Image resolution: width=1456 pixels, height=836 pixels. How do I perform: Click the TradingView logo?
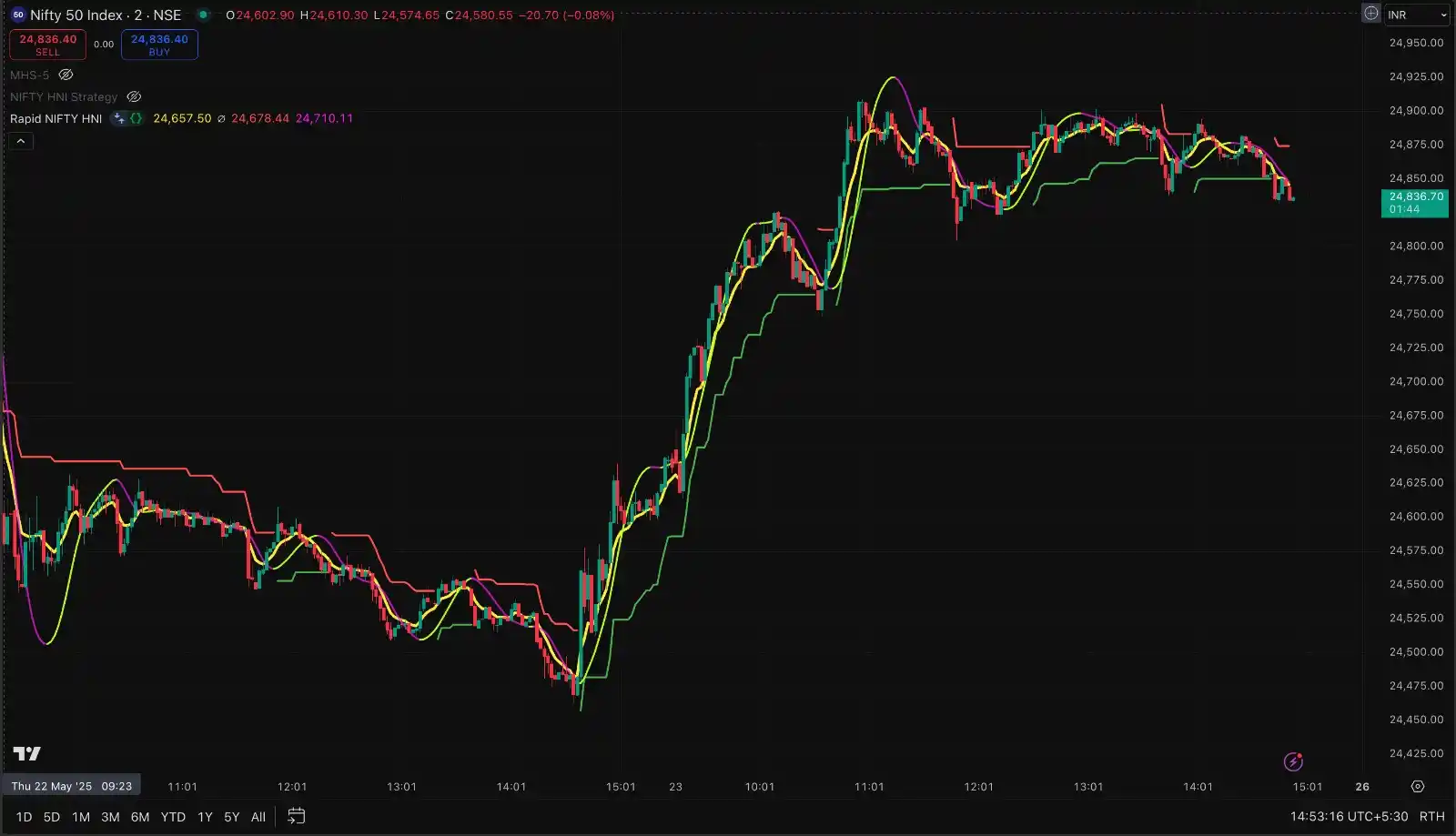27,753
